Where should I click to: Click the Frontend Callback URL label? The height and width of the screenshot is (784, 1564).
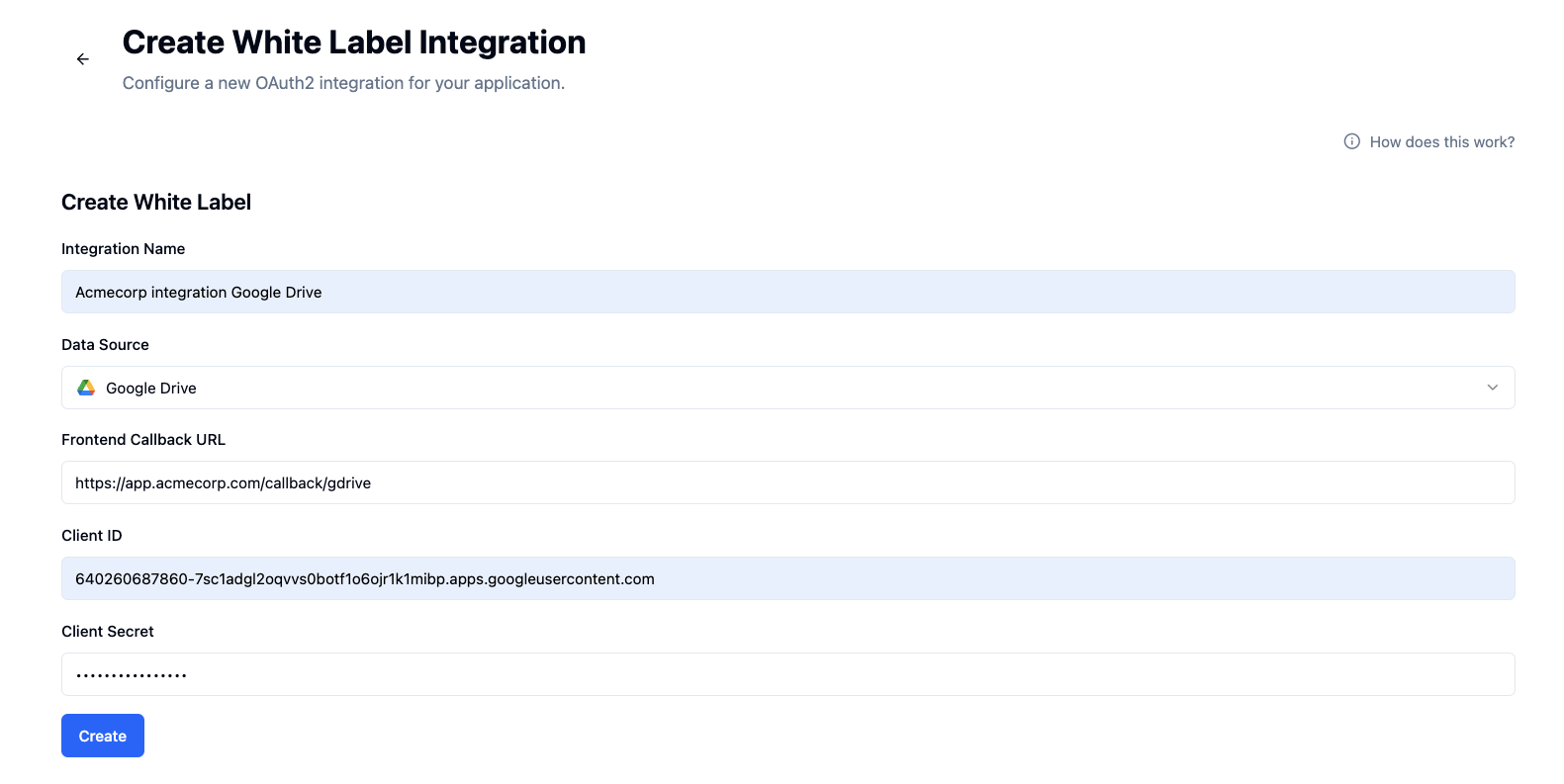click(143, 440)
